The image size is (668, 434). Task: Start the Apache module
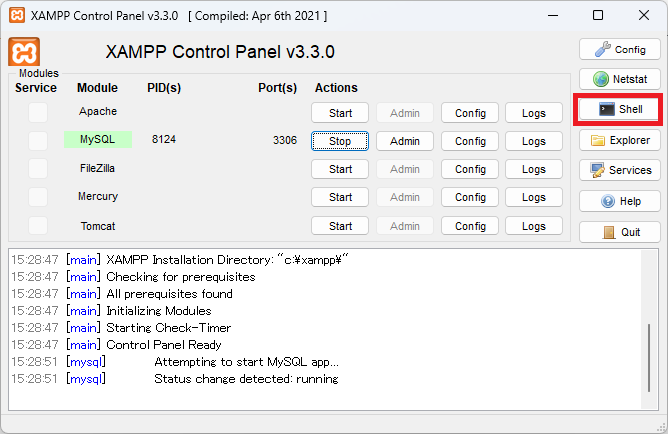340,113
